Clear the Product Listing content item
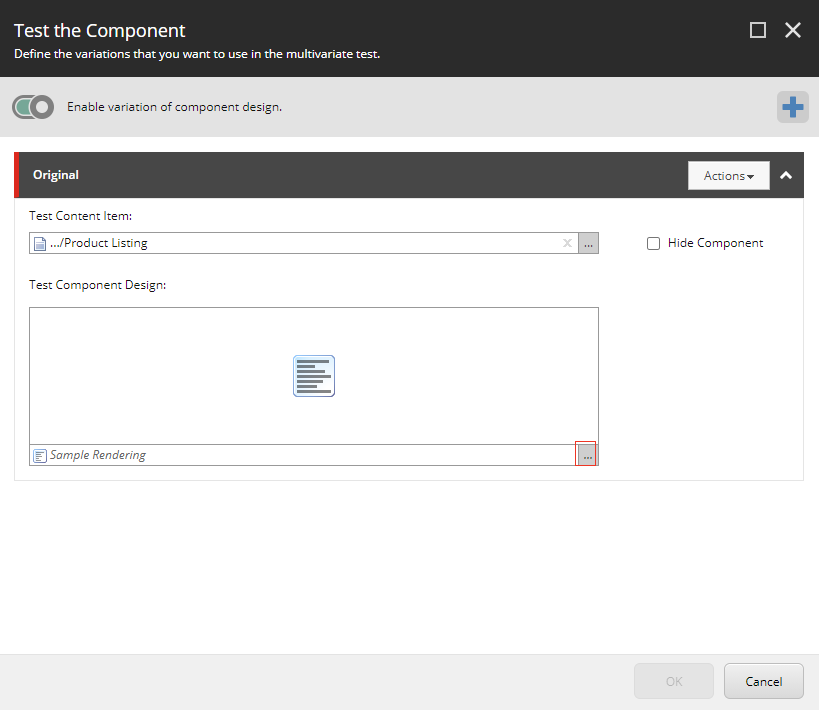 pos(567,243)
